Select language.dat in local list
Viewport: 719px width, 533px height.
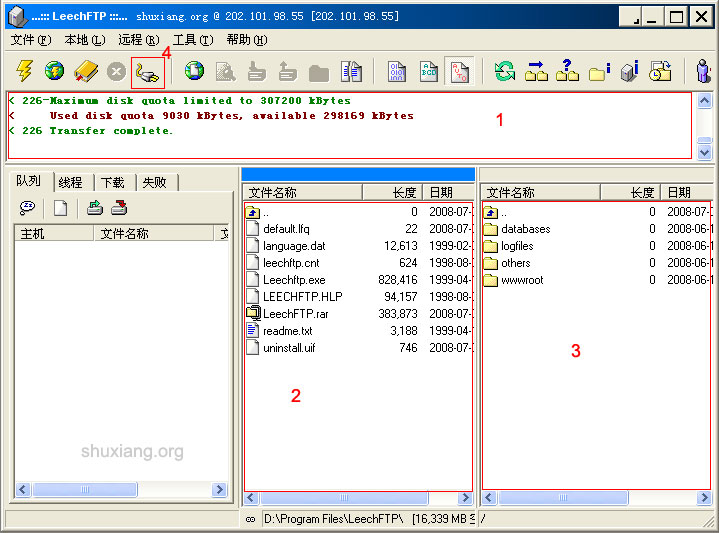(294, 246)
